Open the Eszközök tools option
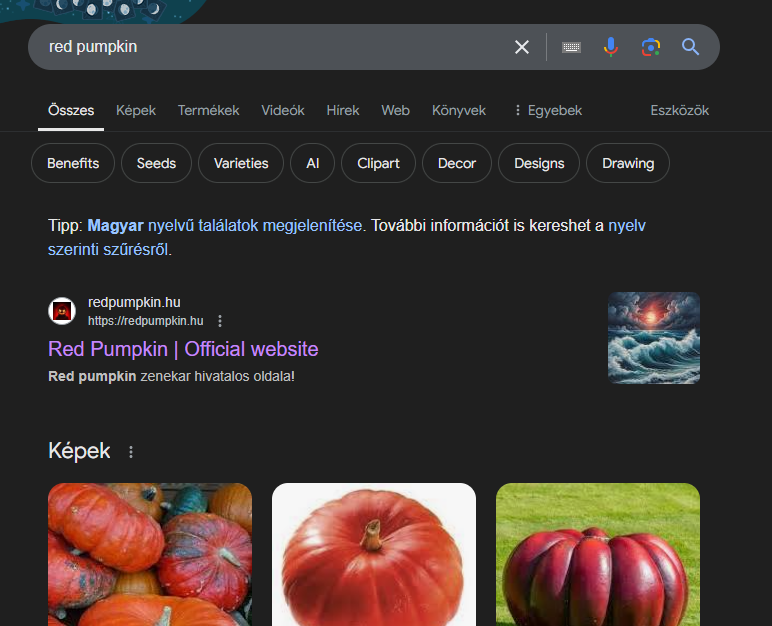772x626 pixels. pyautogui.click(x=679, y=110)
